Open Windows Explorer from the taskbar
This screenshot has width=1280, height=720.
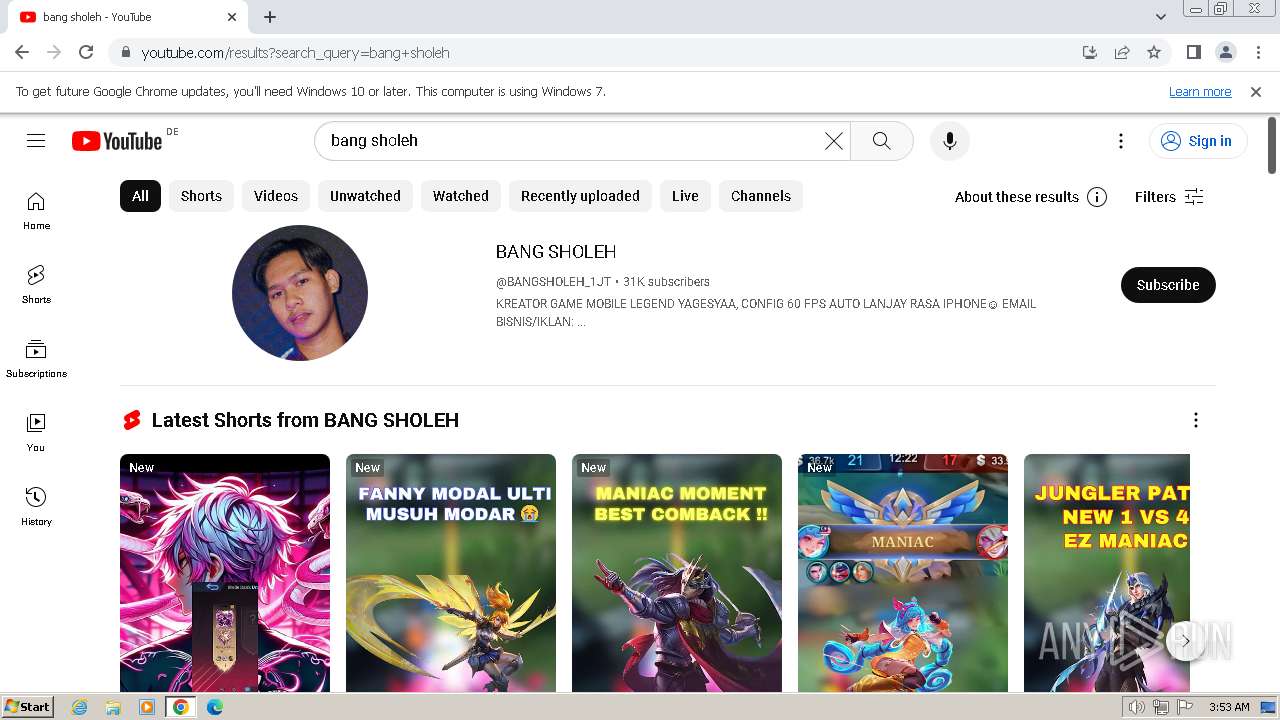pyautogui.click(x=113, y=707)
